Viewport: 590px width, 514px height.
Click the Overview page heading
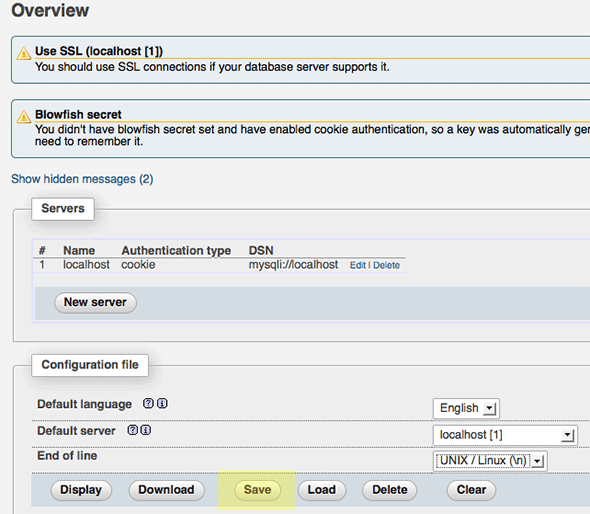point(50,10)
